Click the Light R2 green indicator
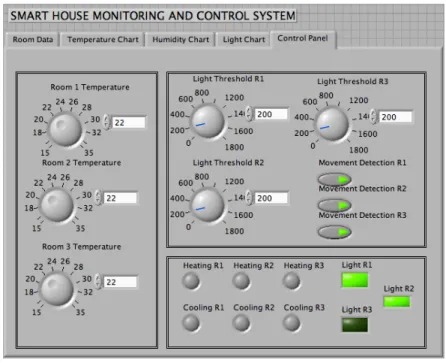 pyautogui.click(x=397, y=302)
